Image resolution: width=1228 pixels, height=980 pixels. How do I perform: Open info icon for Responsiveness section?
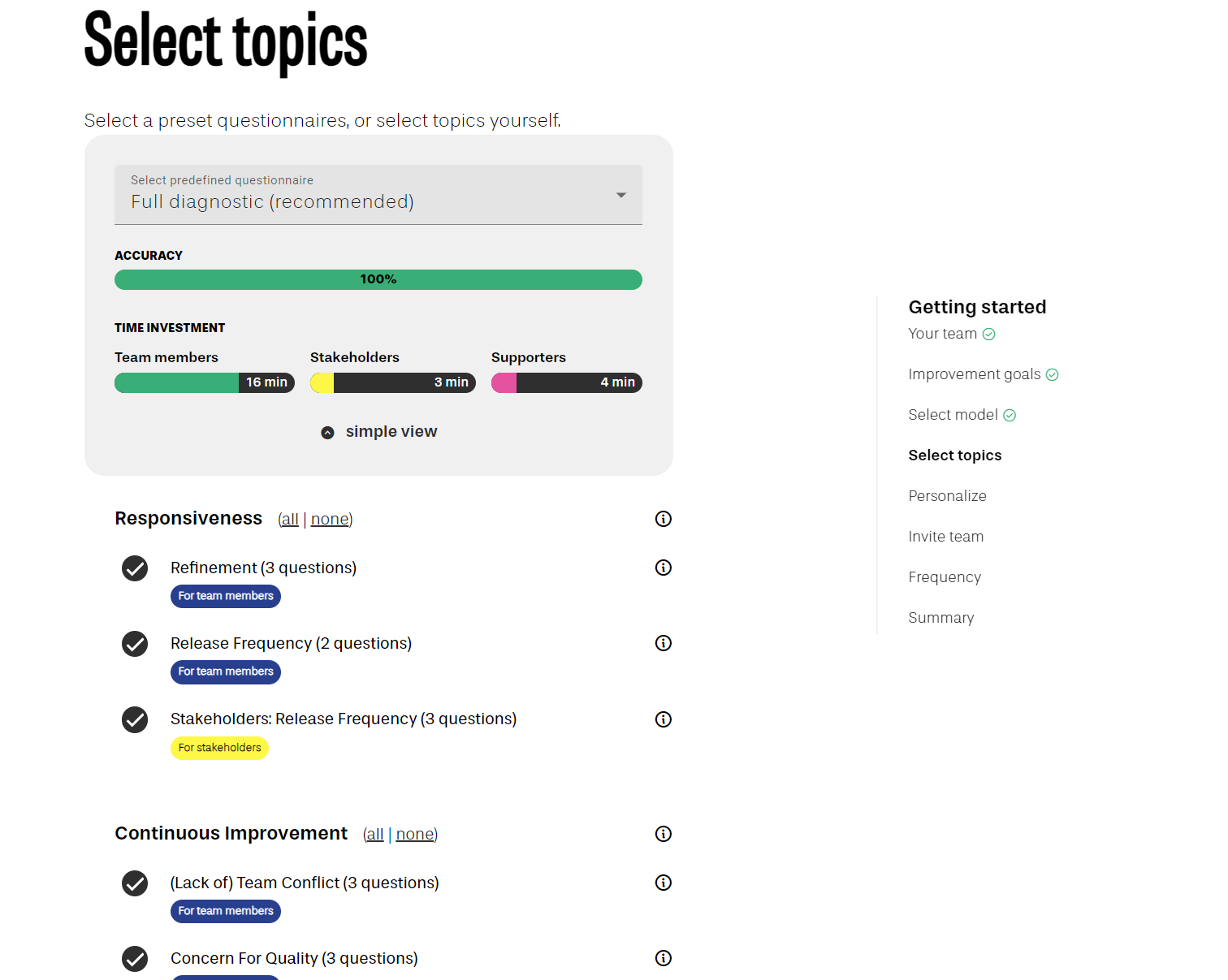pos(664,519)
